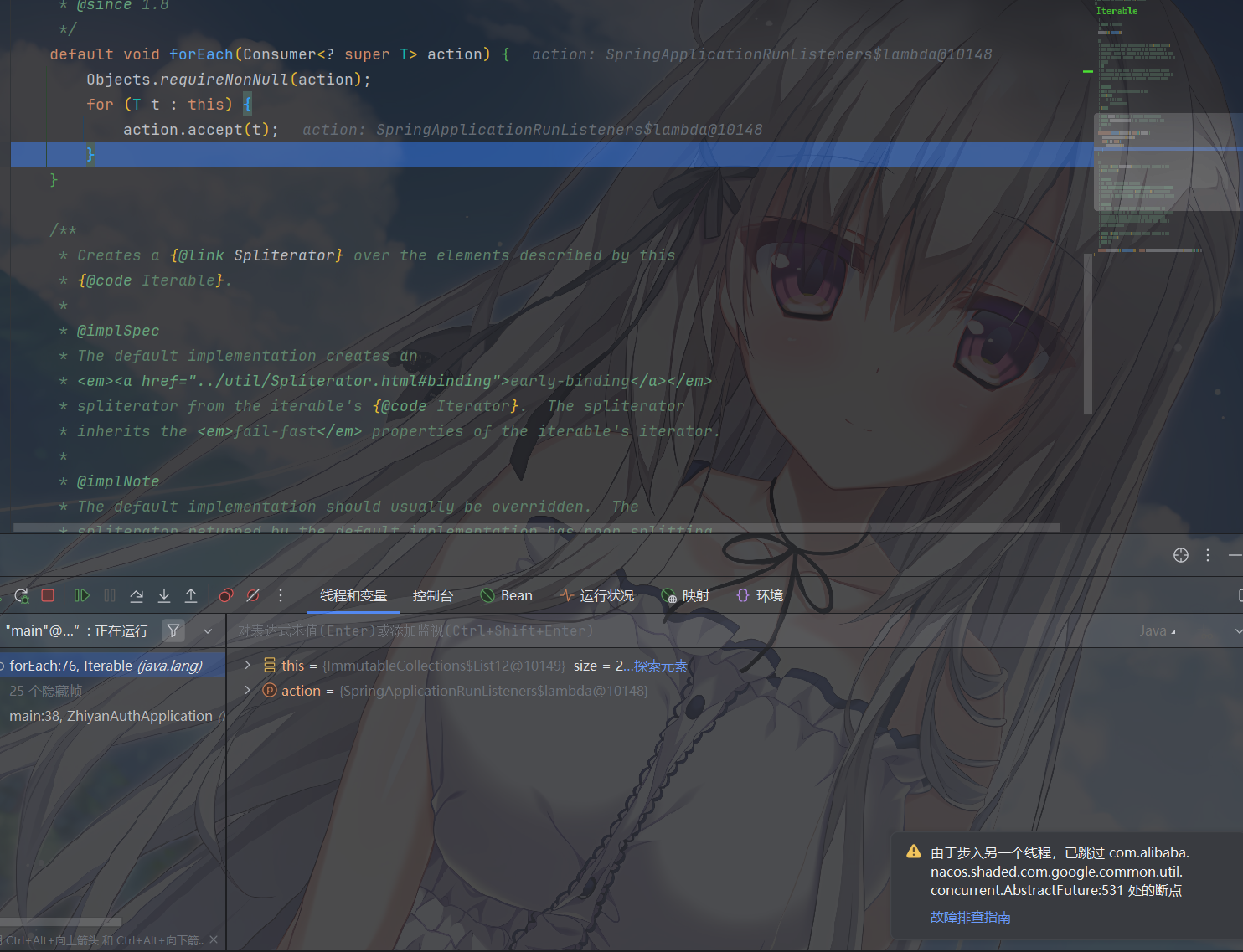Screen dimensions: 1243x952
Task: Expand the 'action' variable node
Action: click(247, 691)
